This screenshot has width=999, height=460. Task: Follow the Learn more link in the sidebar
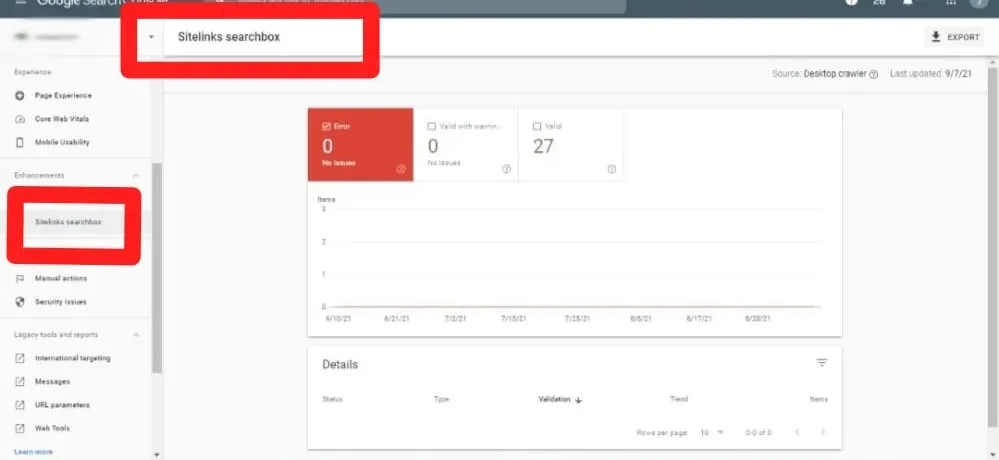[x=33, y=452]
